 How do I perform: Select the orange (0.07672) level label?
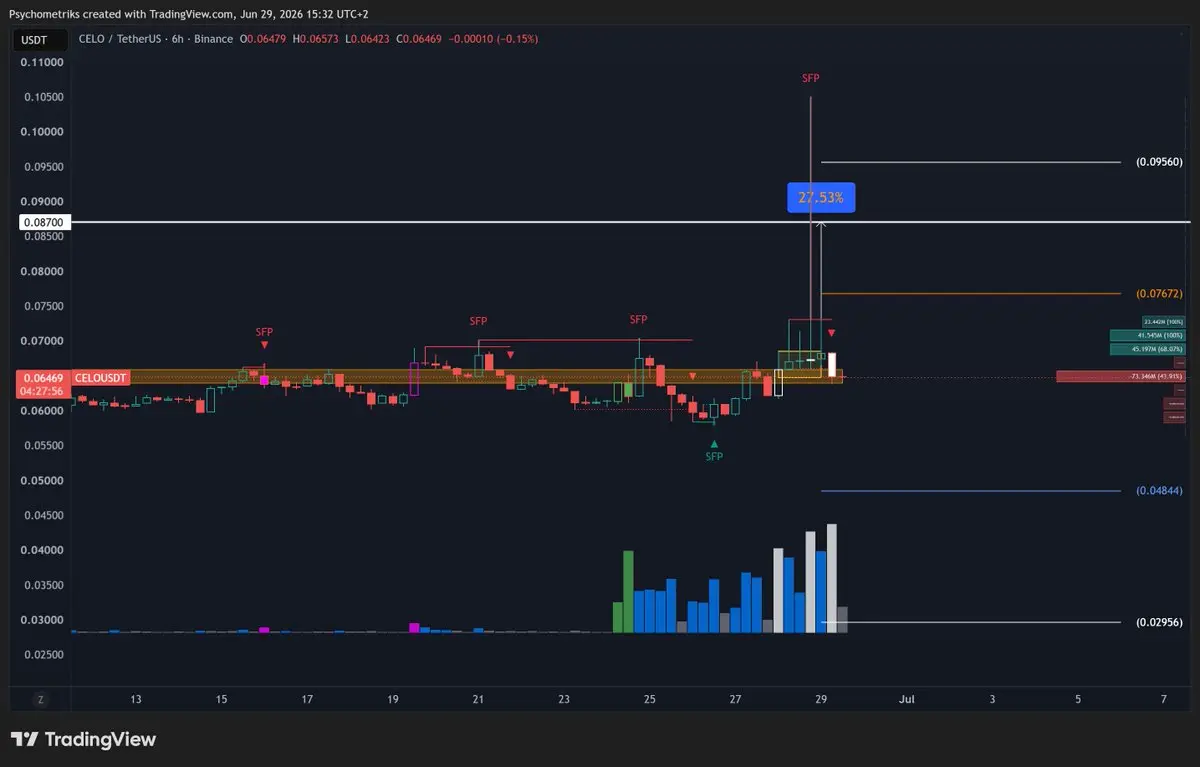(1159, 294)
